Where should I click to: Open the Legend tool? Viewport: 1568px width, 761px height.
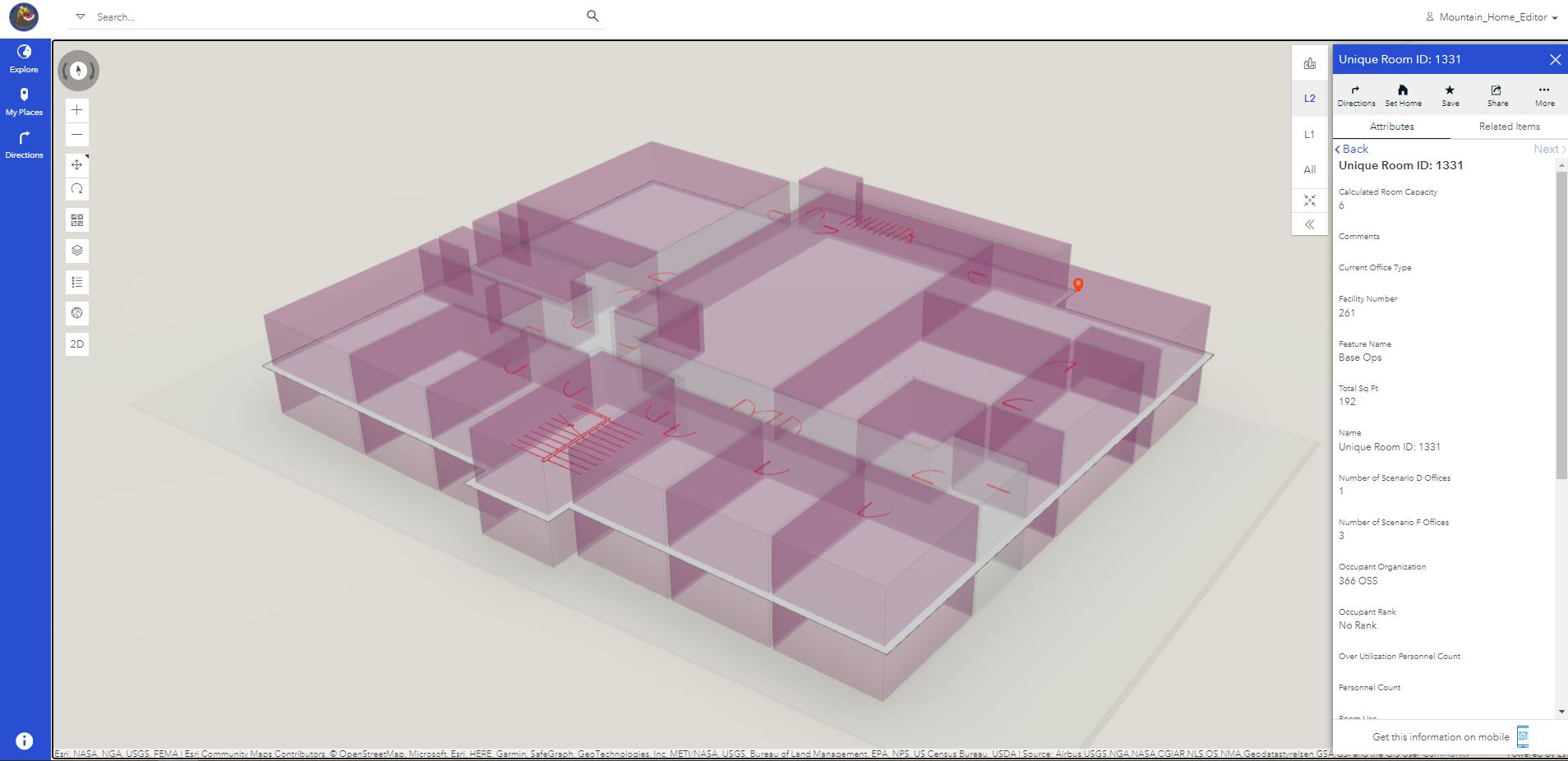click(x=76, y=282)
